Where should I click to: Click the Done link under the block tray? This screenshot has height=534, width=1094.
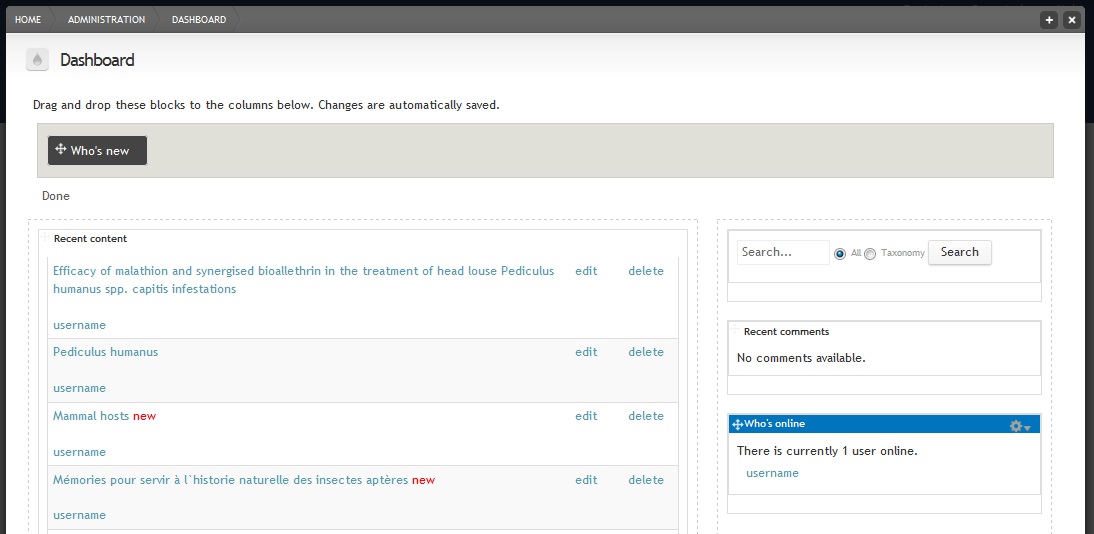tap(56, 196)
